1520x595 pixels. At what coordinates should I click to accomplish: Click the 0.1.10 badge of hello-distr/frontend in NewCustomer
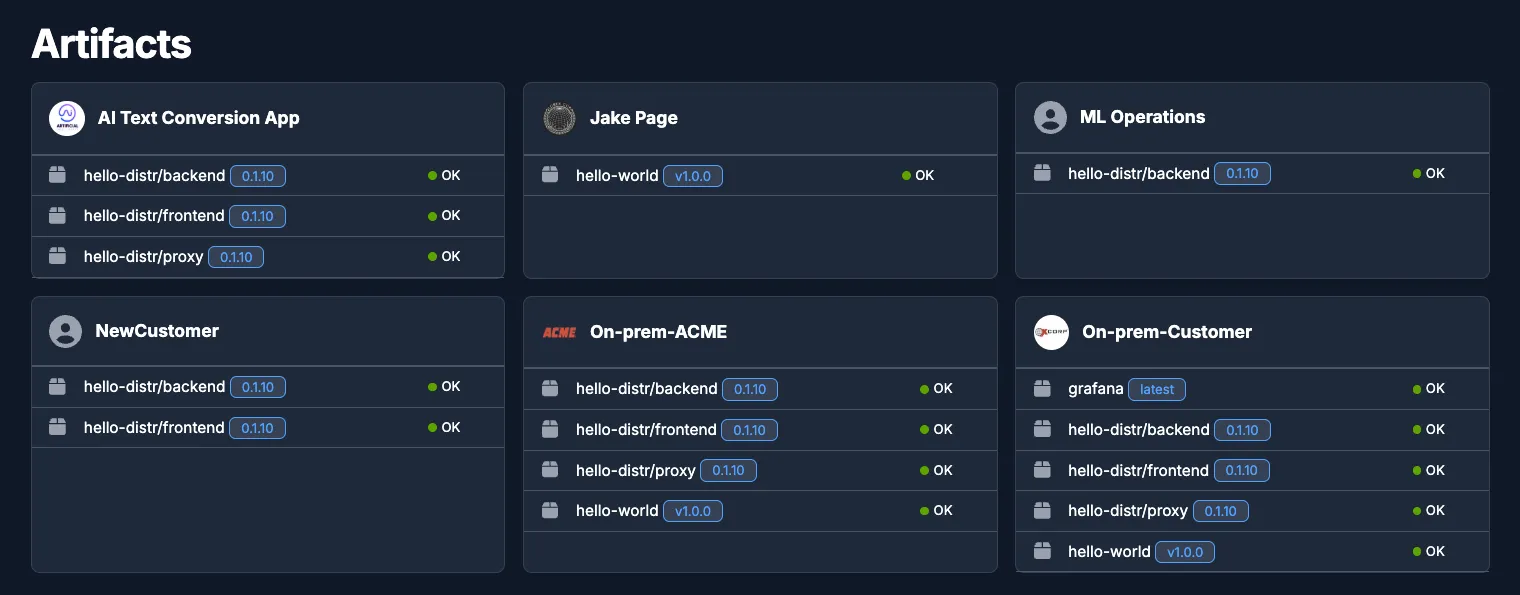[257, 427]
